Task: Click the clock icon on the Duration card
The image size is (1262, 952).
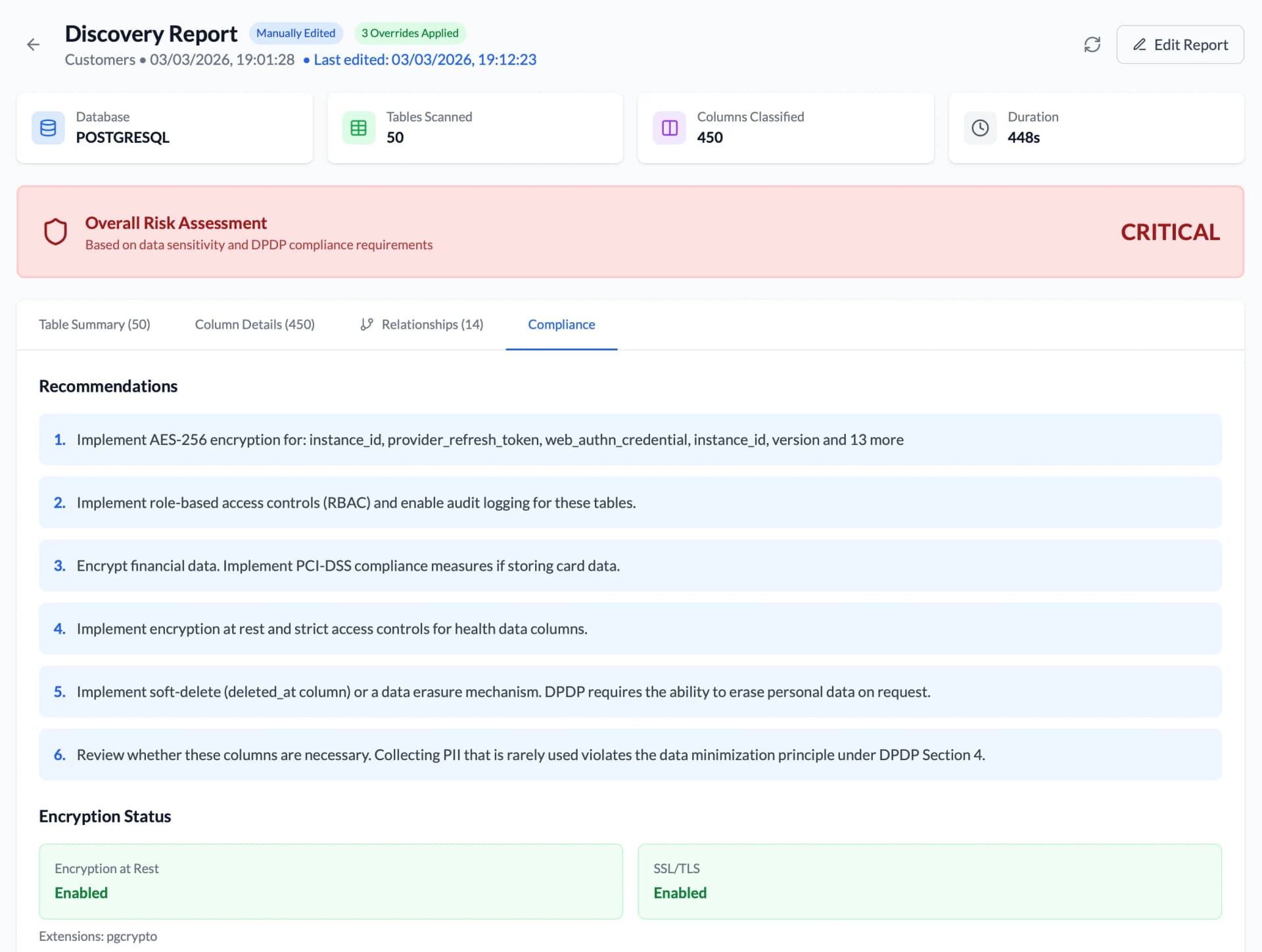Action: [980, 128]
